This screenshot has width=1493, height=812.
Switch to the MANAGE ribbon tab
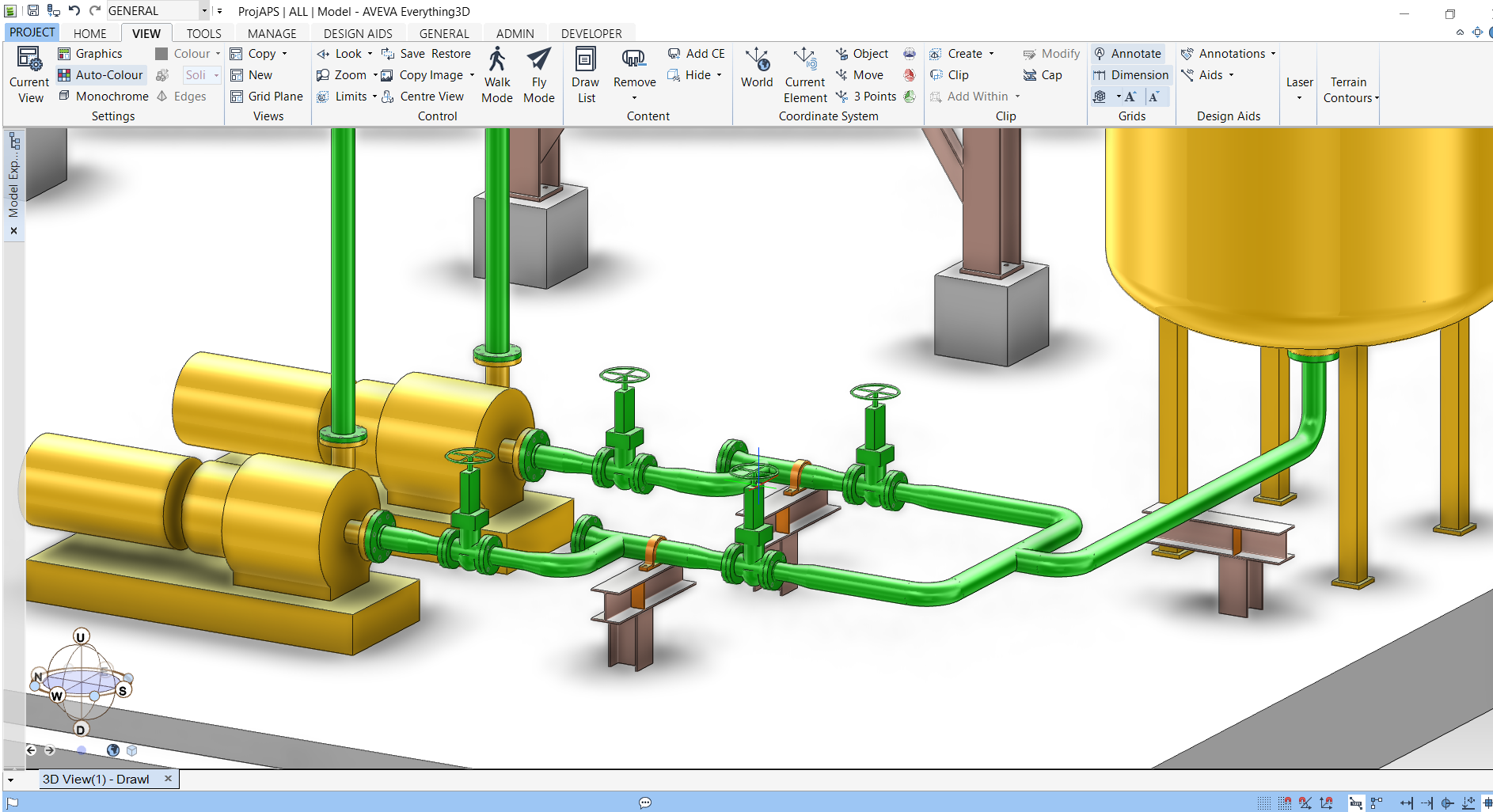[x=272, y=32]
